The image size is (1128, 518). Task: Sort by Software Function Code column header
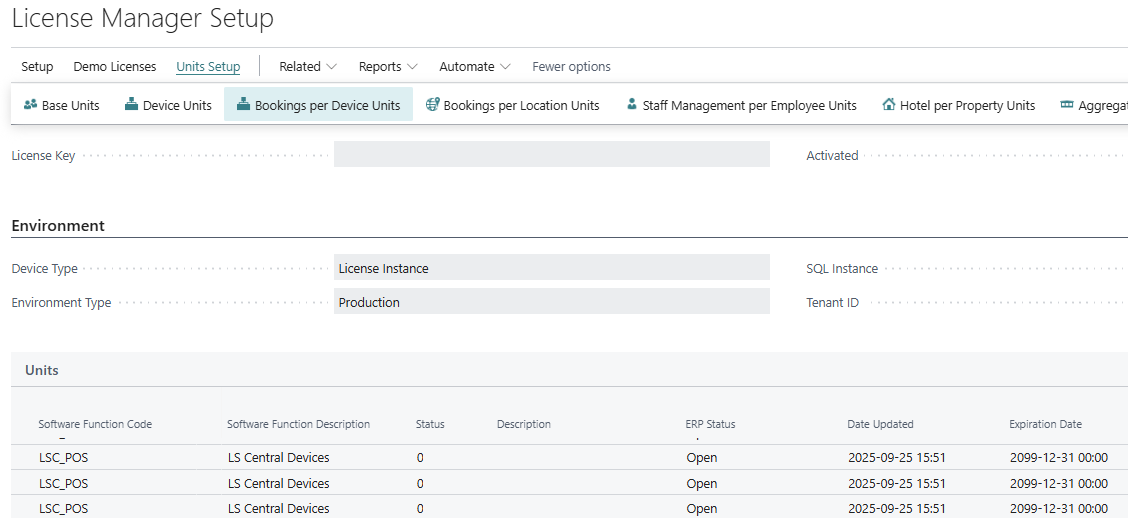[x=95, y=424]
